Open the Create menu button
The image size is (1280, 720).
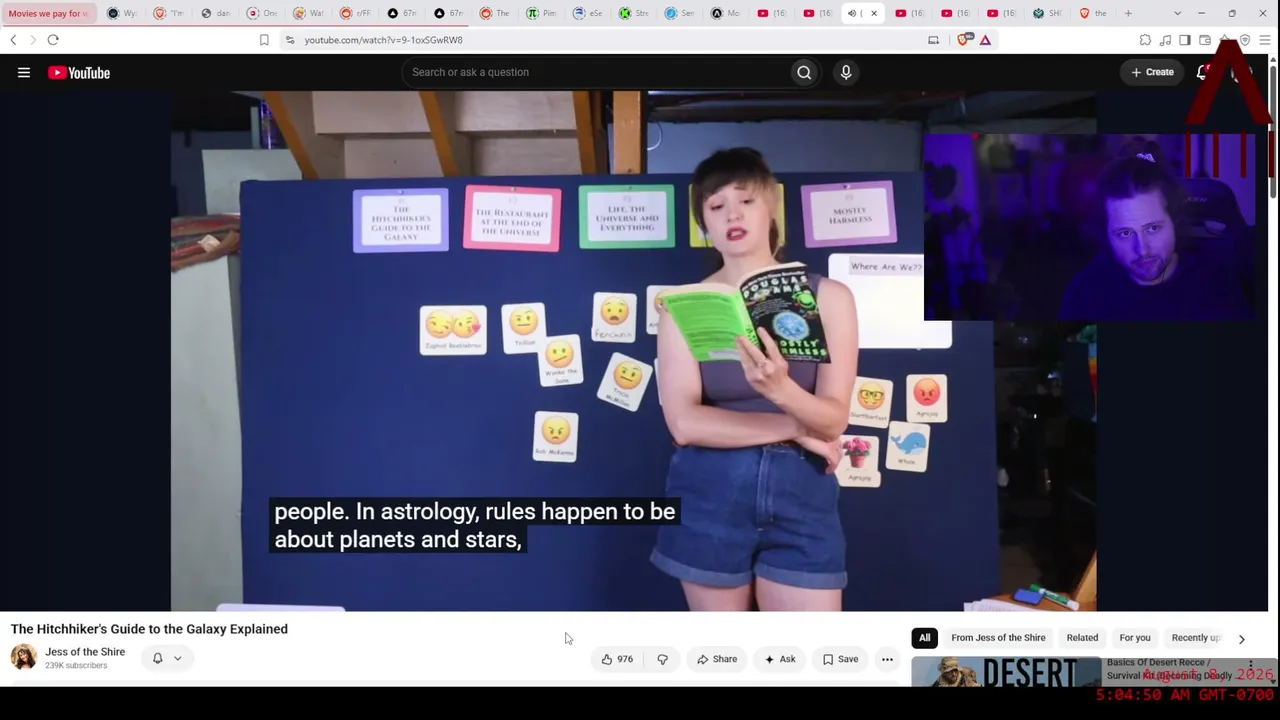click(x=1153, y=72)
